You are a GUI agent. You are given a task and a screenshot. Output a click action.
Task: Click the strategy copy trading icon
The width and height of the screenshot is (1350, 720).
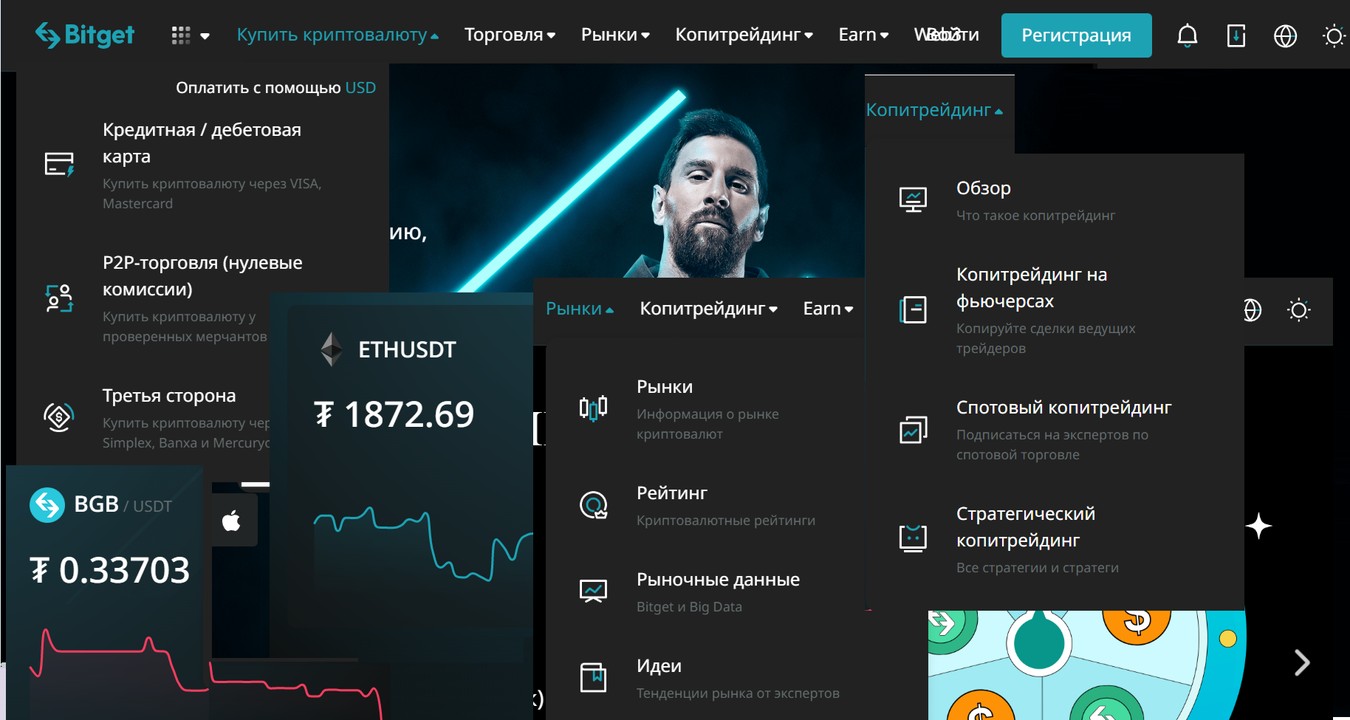coord(913,537)
